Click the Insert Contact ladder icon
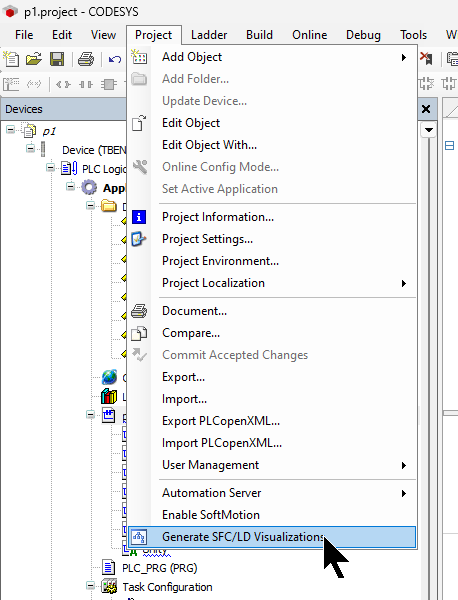 point(86,84)
